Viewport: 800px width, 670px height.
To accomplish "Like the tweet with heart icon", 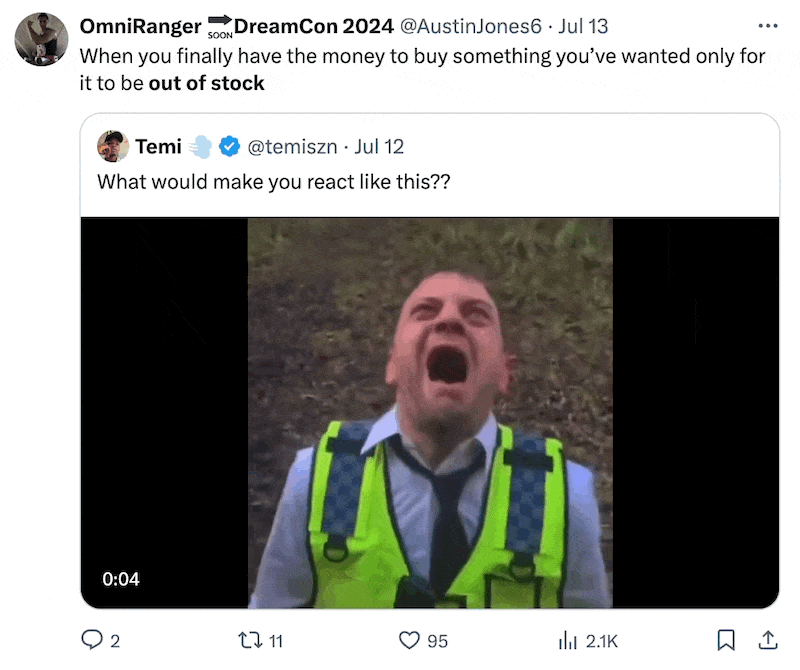I will pos(409,640).
